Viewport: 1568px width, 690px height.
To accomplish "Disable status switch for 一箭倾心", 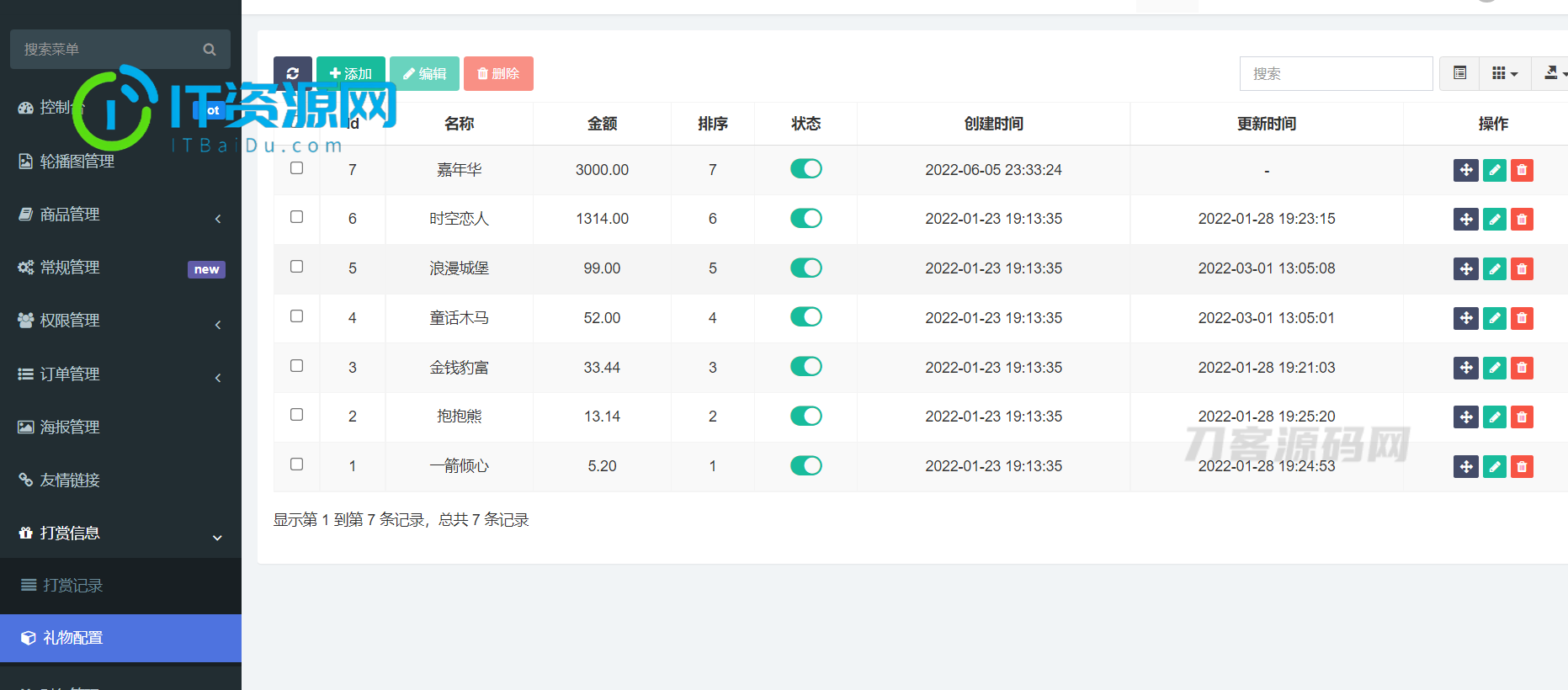I will point(805,466).
